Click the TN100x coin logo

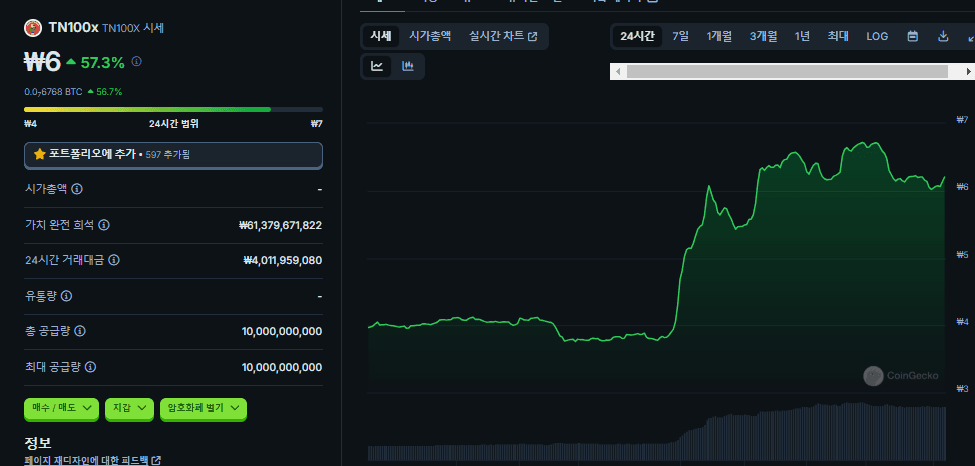pos(33,28)
